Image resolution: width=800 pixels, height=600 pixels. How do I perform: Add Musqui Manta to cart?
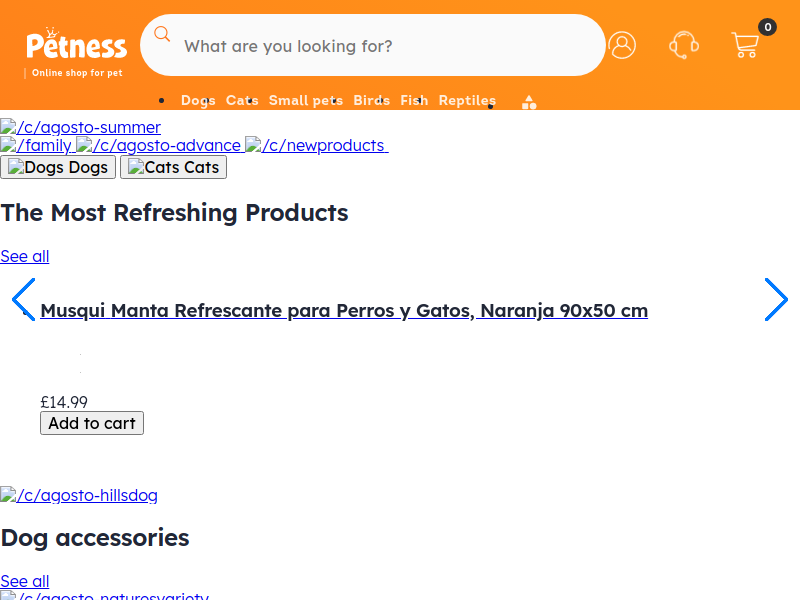tap(92, 423)
